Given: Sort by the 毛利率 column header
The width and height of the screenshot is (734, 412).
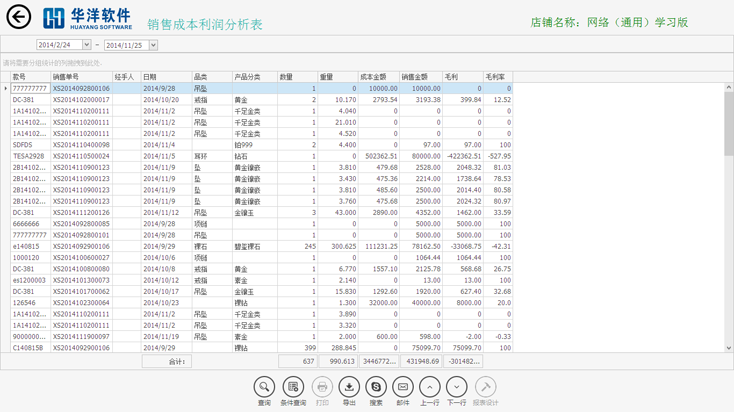Looking at the screenshot, I should pos(498,77).
